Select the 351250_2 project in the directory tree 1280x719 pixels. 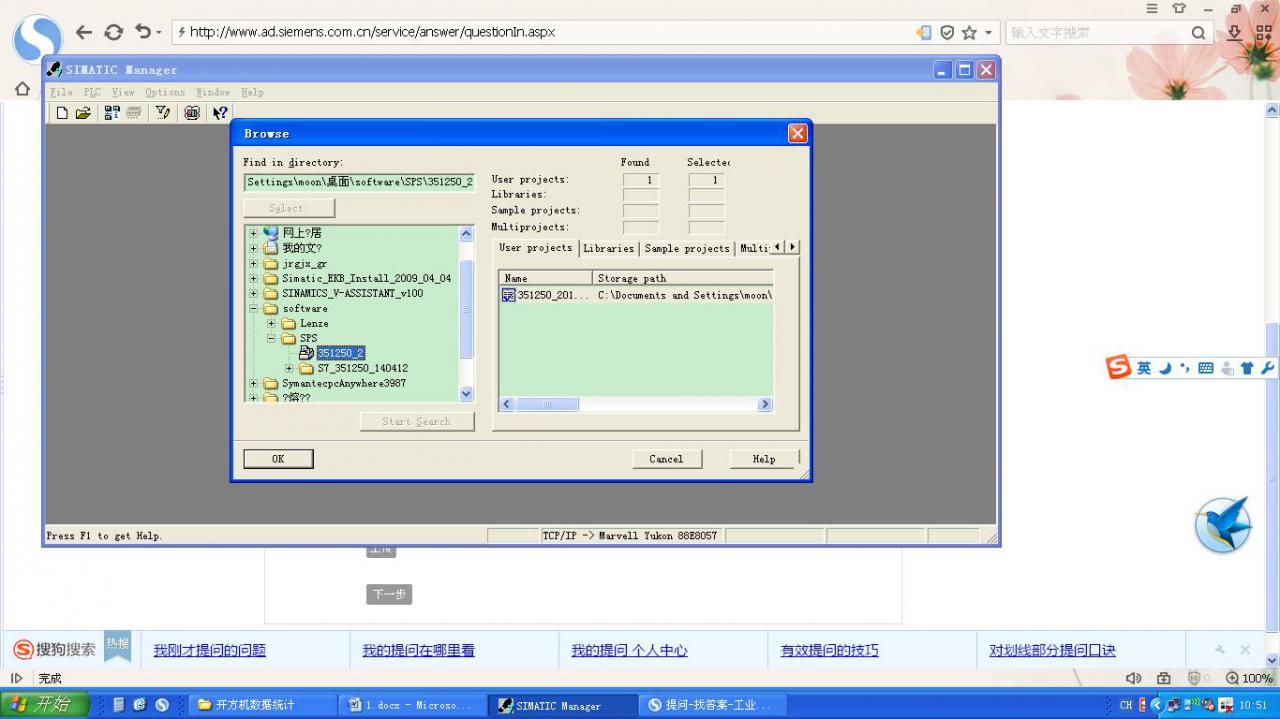tap(340, 353)
